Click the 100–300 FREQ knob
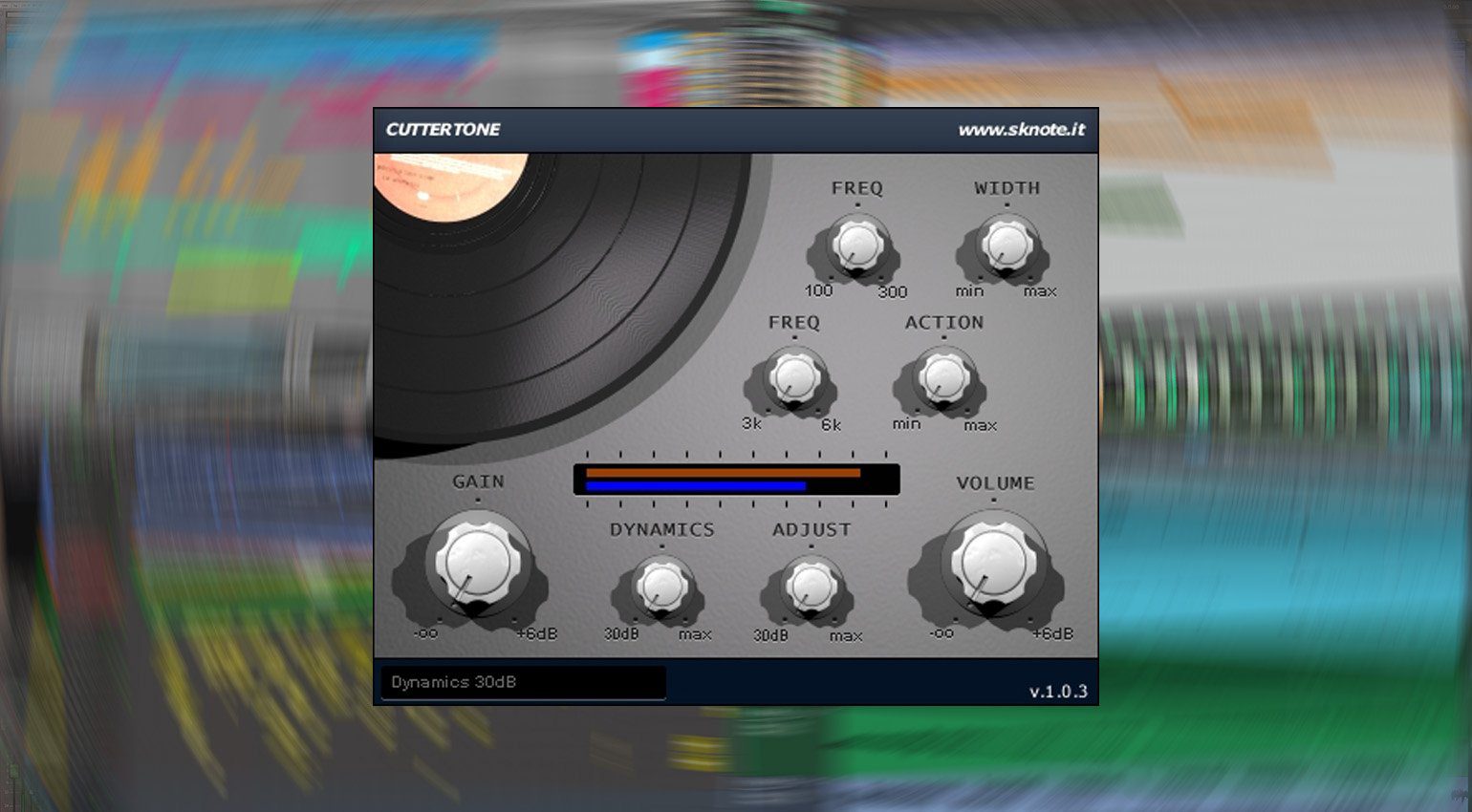Viewport: 1472px width, 812px height. click(856, 245)
